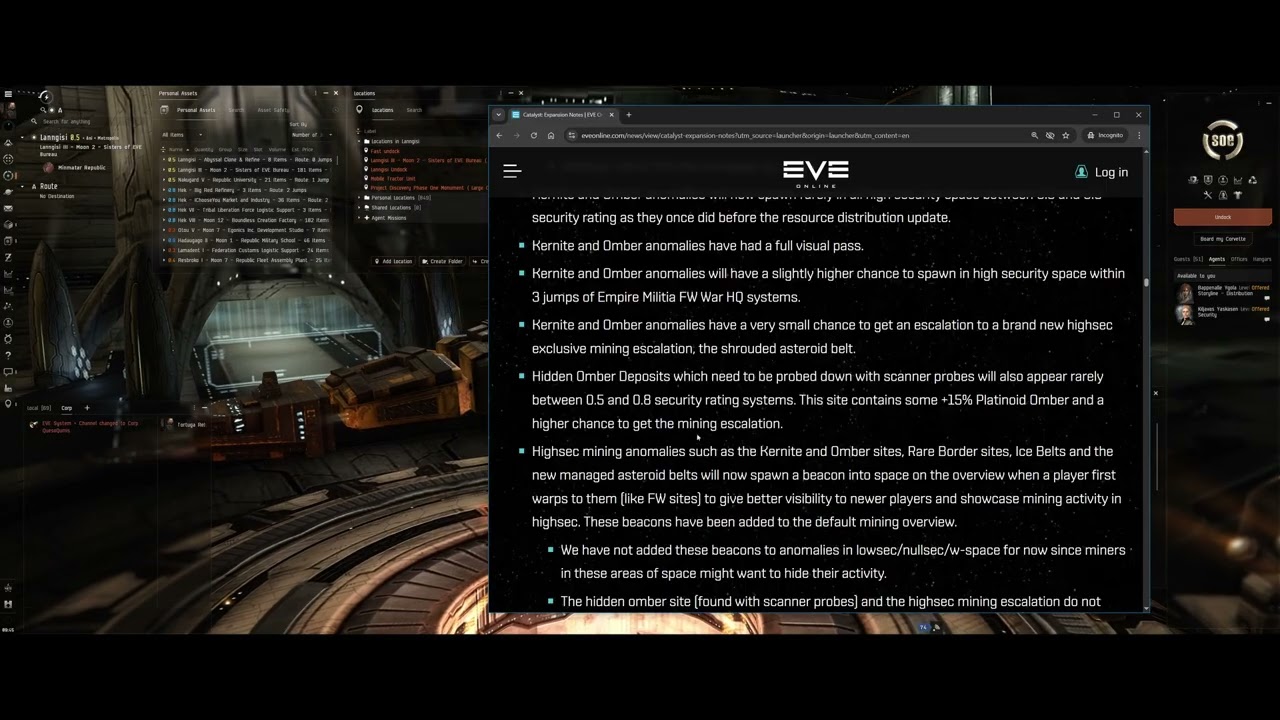The image size is (1280, 720).
Task: Switch to the Local chat tab
Action: pyautogui.click(x=39, y=408)
